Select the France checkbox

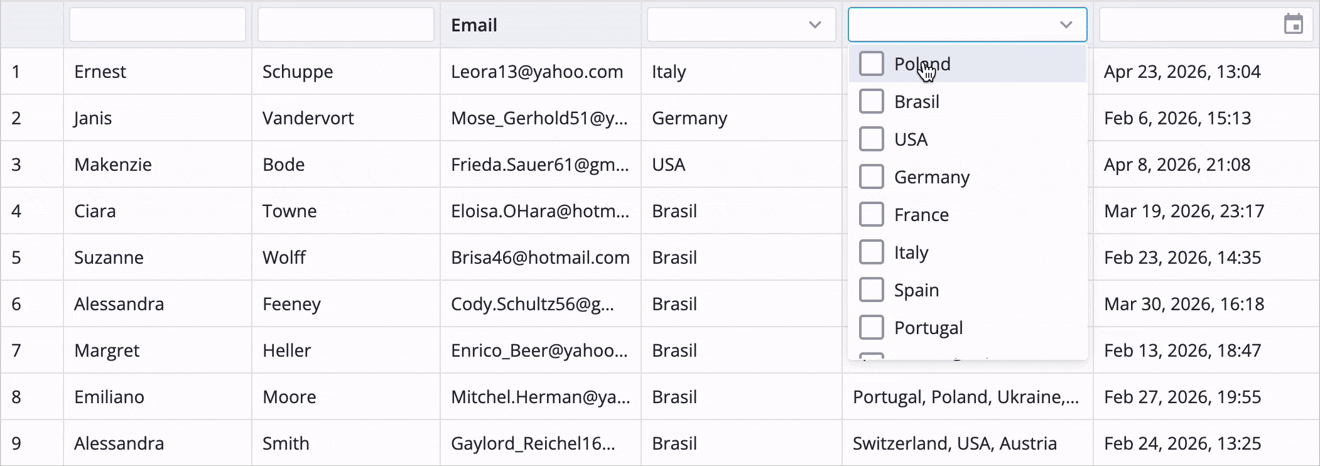point(871,214)
